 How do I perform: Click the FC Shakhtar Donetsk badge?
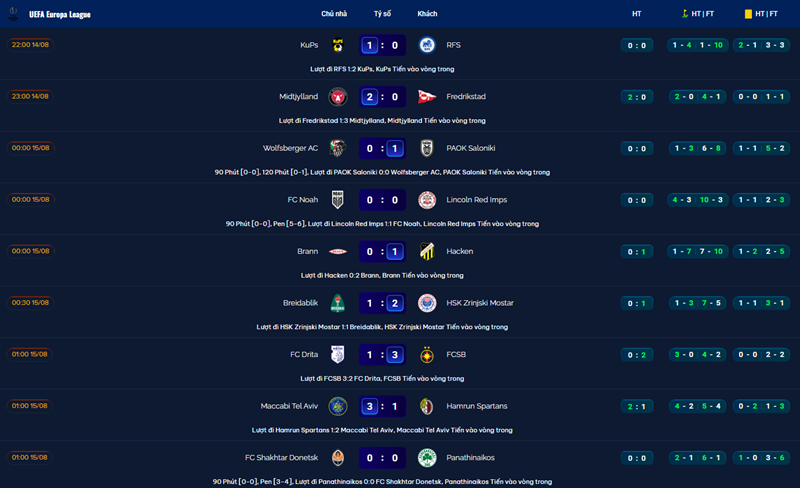tap(338, 457)
